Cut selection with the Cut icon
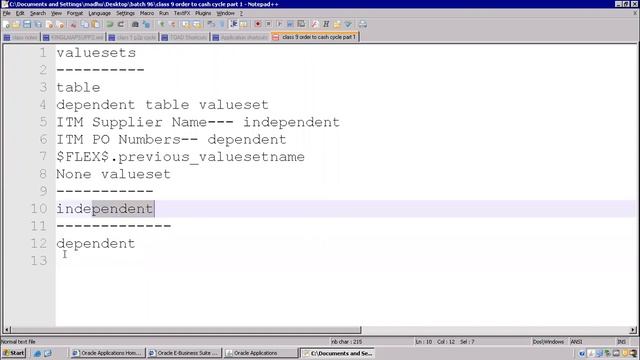Screen dimensions: 640x360 (73, 24)
